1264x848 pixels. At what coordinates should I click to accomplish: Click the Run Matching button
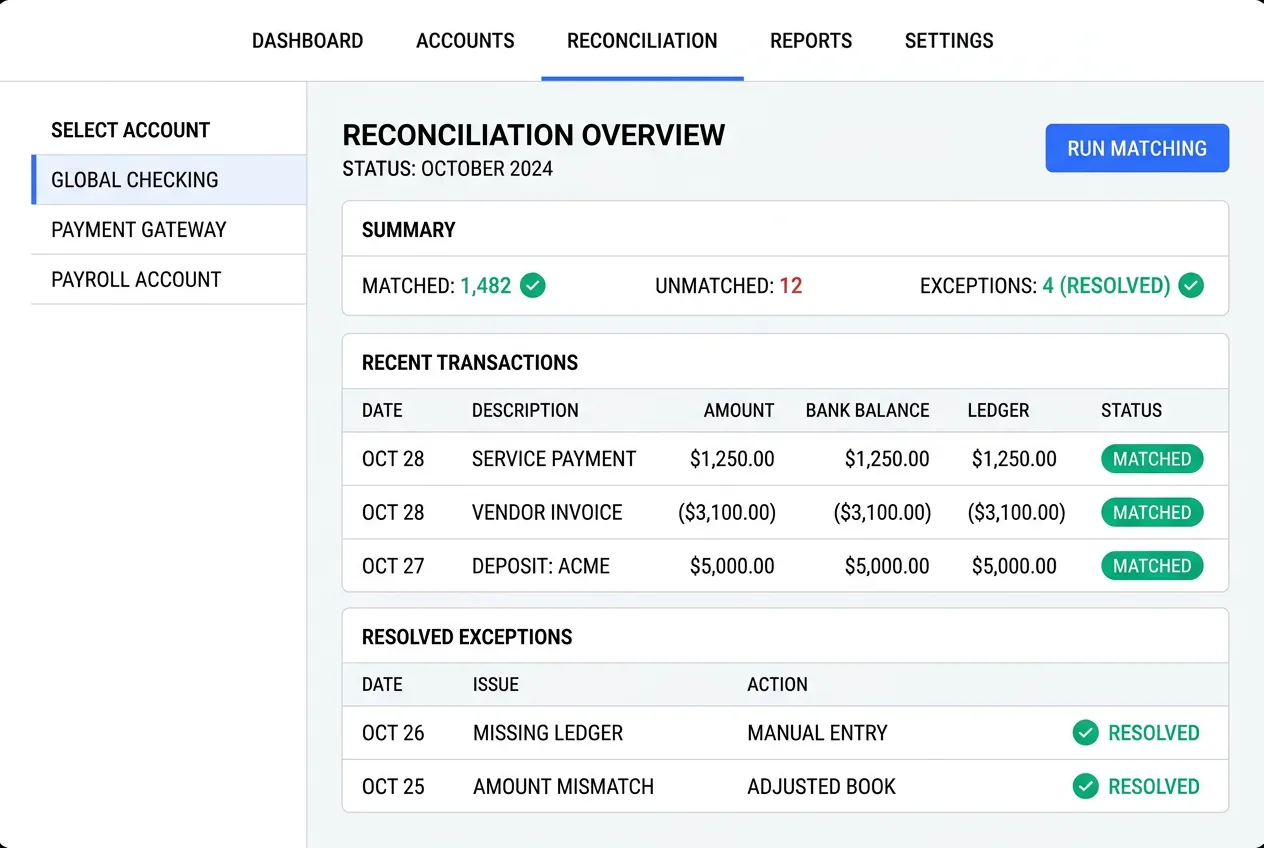(1137, 148)
